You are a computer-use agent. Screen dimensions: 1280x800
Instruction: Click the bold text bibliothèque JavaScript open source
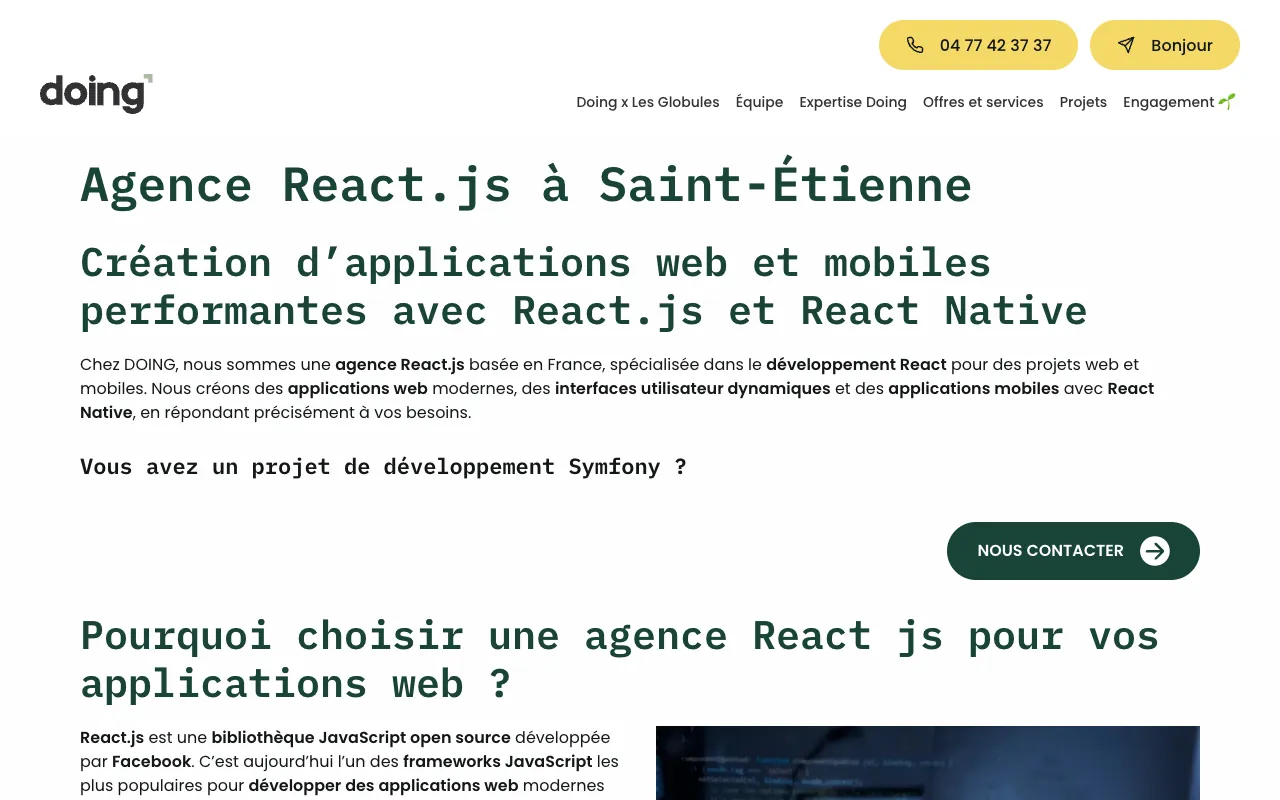click(x=361, y=738)
